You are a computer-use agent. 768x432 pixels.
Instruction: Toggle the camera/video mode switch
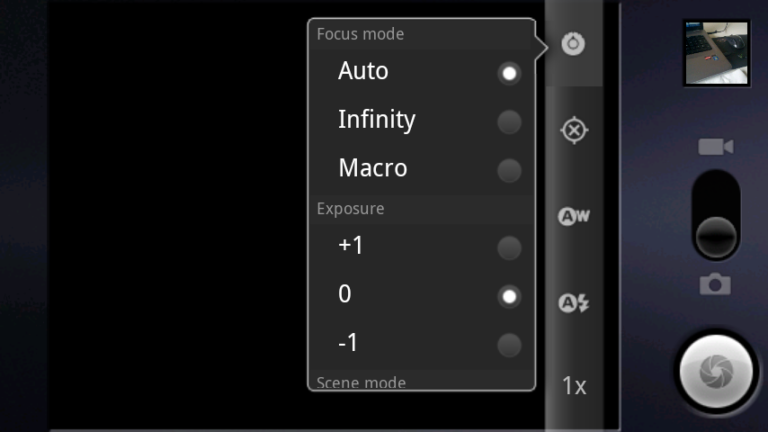[716, 217]
